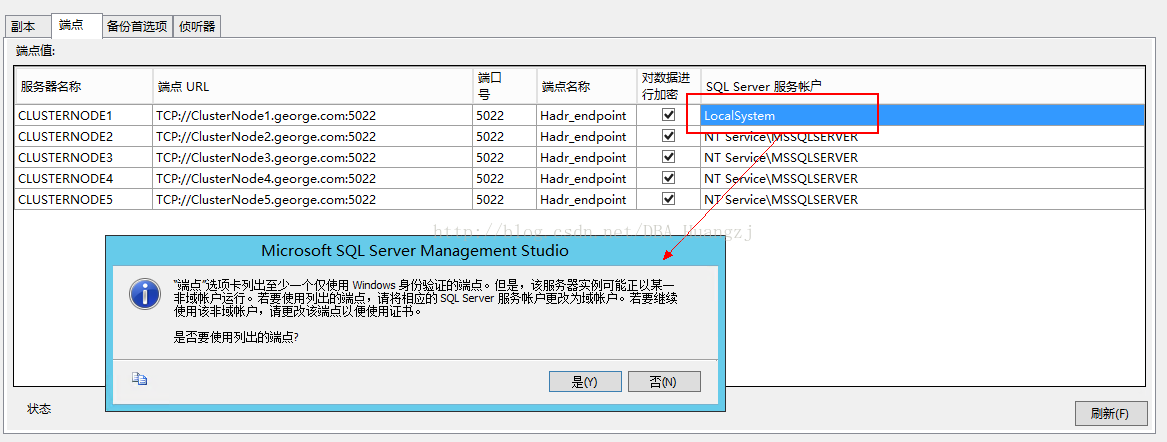Click the 是(Y) button
The width and height of the screenshot is (1167, 442).
(585, 382)
